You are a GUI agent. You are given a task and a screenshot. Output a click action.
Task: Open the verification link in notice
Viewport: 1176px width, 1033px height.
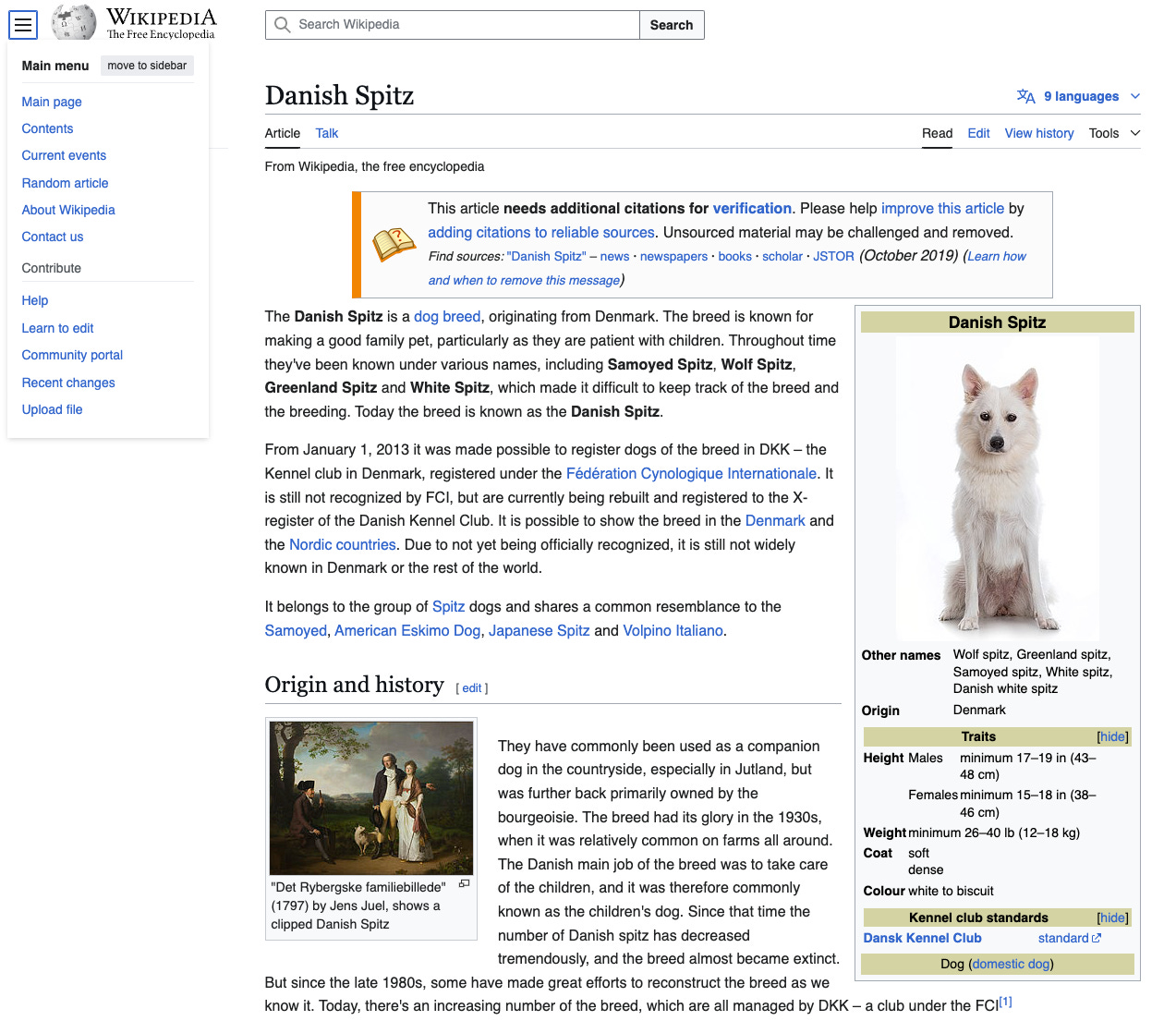pyautogui.click(x=752, y=209)
